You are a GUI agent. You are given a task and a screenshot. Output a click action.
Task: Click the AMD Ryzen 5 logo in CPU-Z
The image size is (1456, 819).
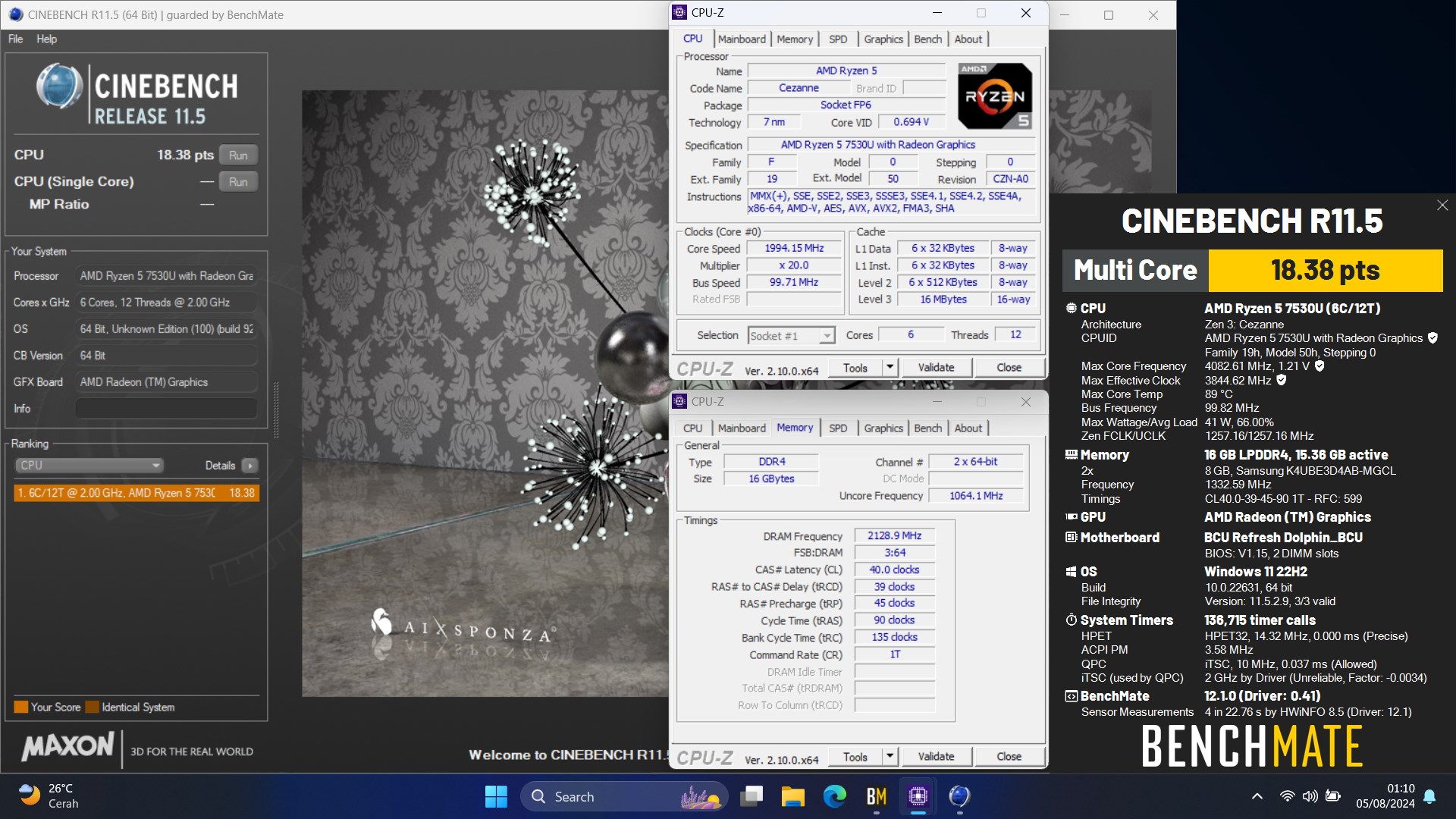[x=994, y=96]
